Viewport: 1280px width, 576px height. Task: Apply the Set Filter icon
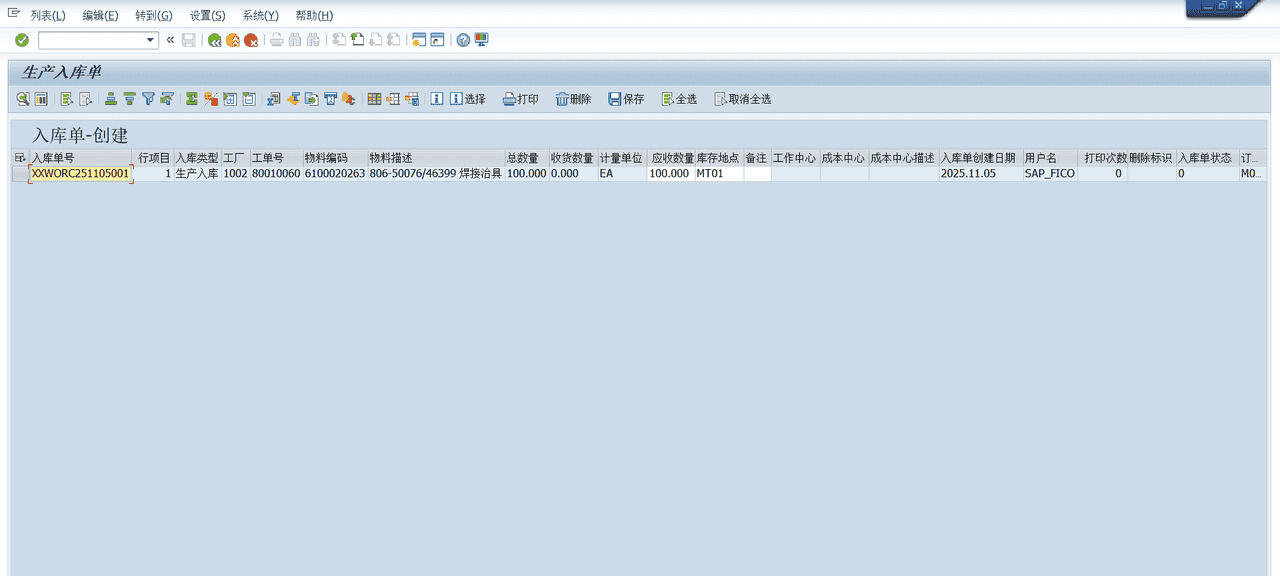[148, 98]
